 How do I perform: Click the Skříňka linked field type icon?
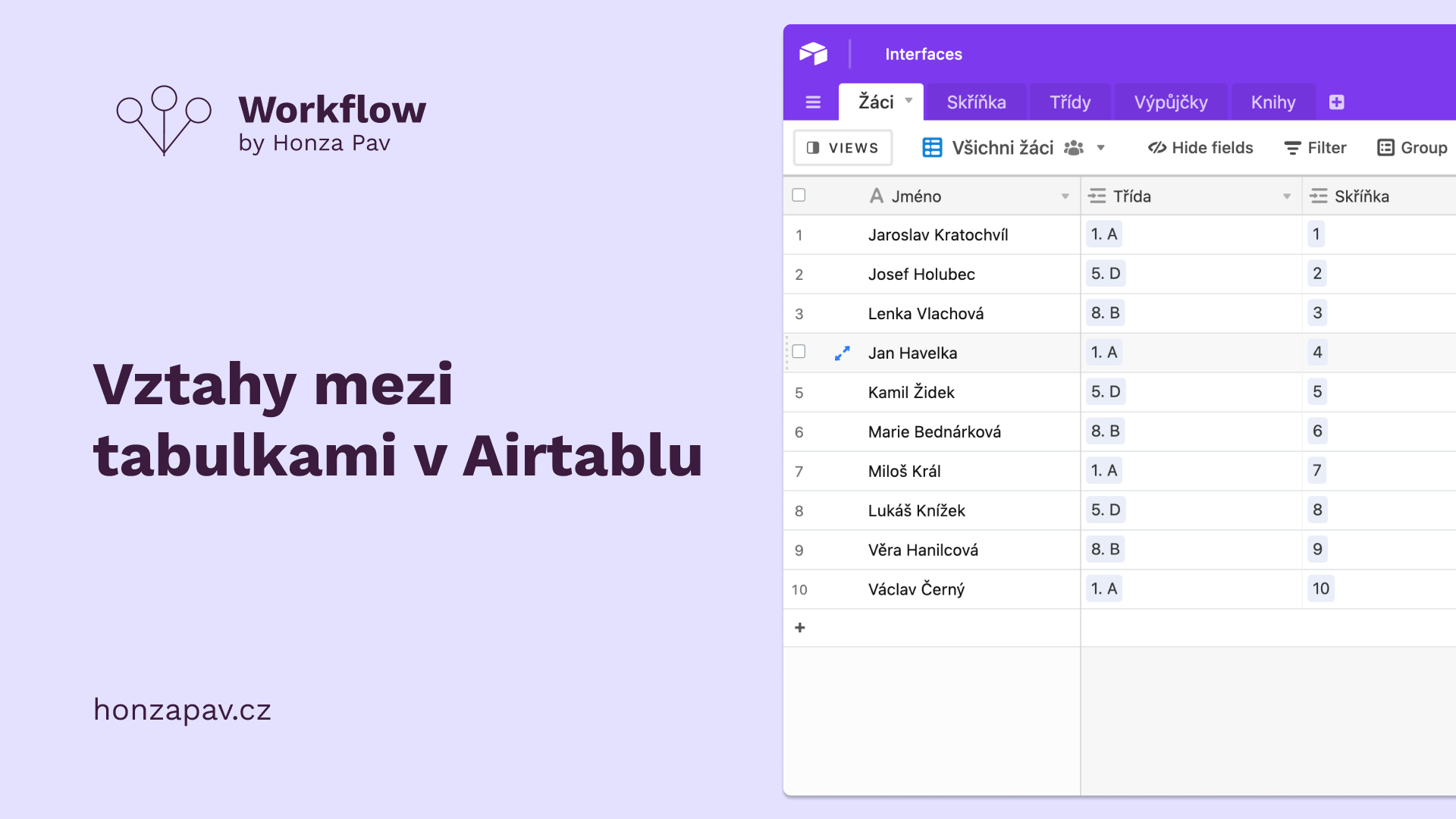point(1319,196)
